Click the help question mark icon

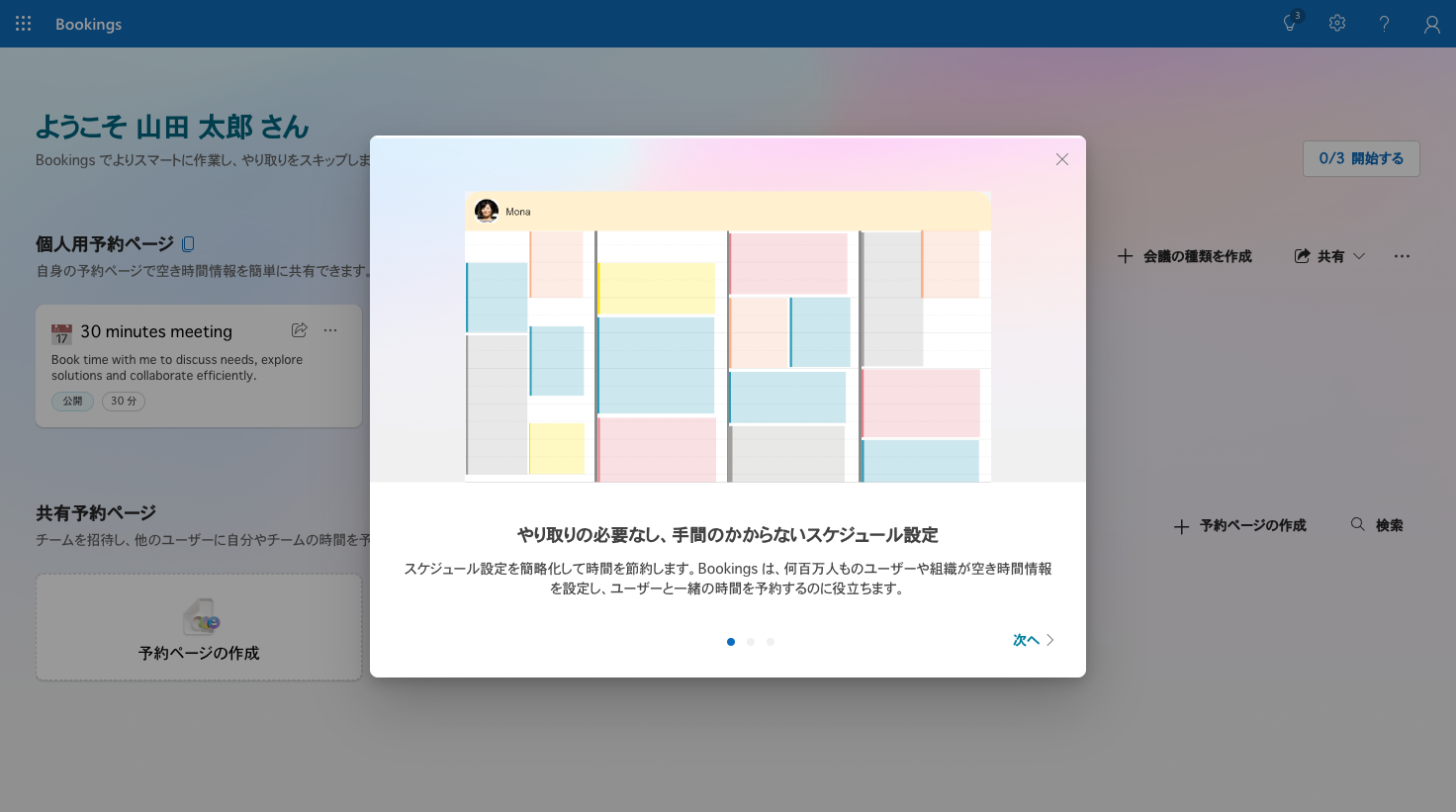[x=1384, y=24]
